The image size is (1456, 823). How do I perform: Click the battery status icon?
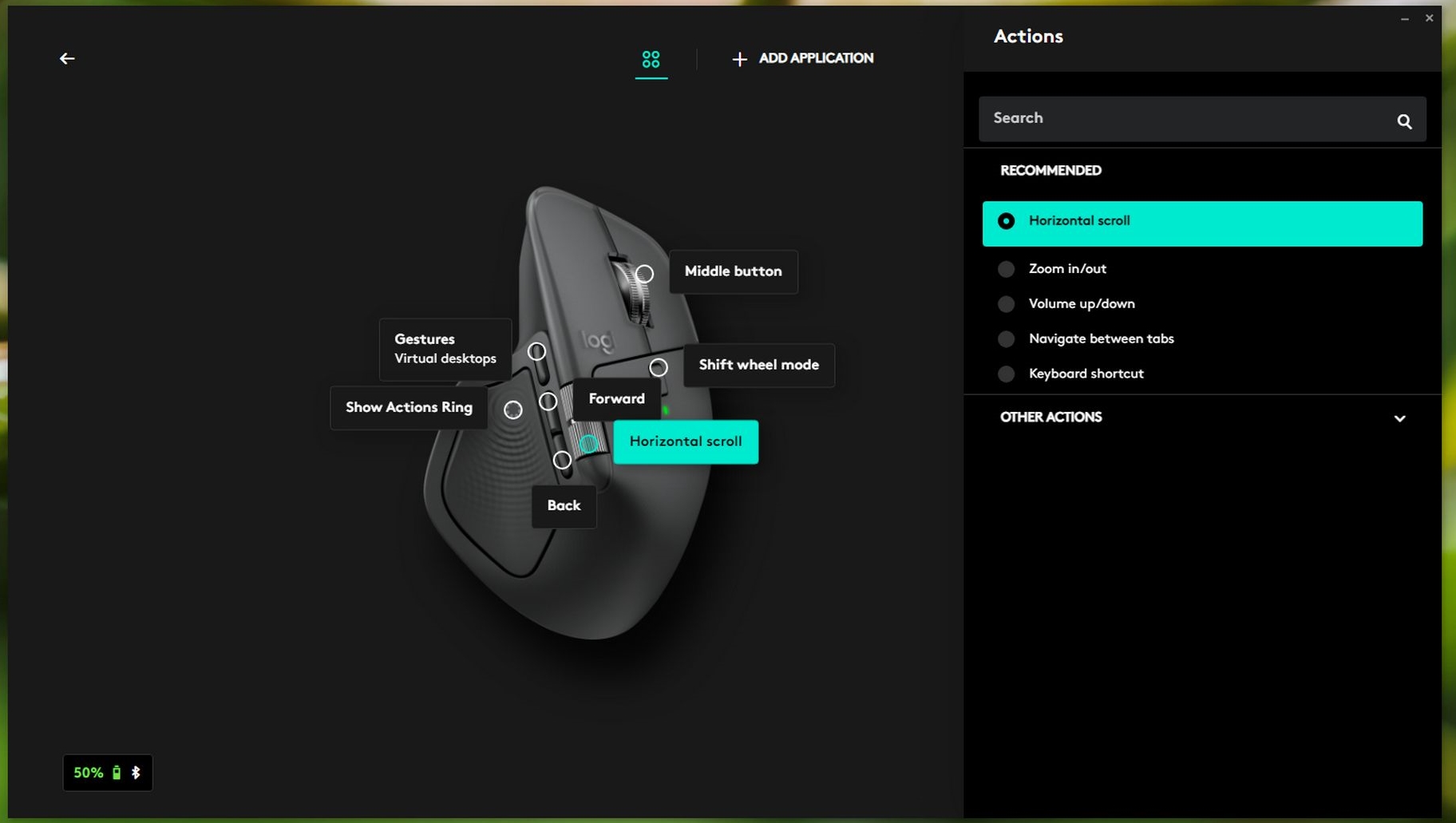pyautogui.click(x=117, y=773)
